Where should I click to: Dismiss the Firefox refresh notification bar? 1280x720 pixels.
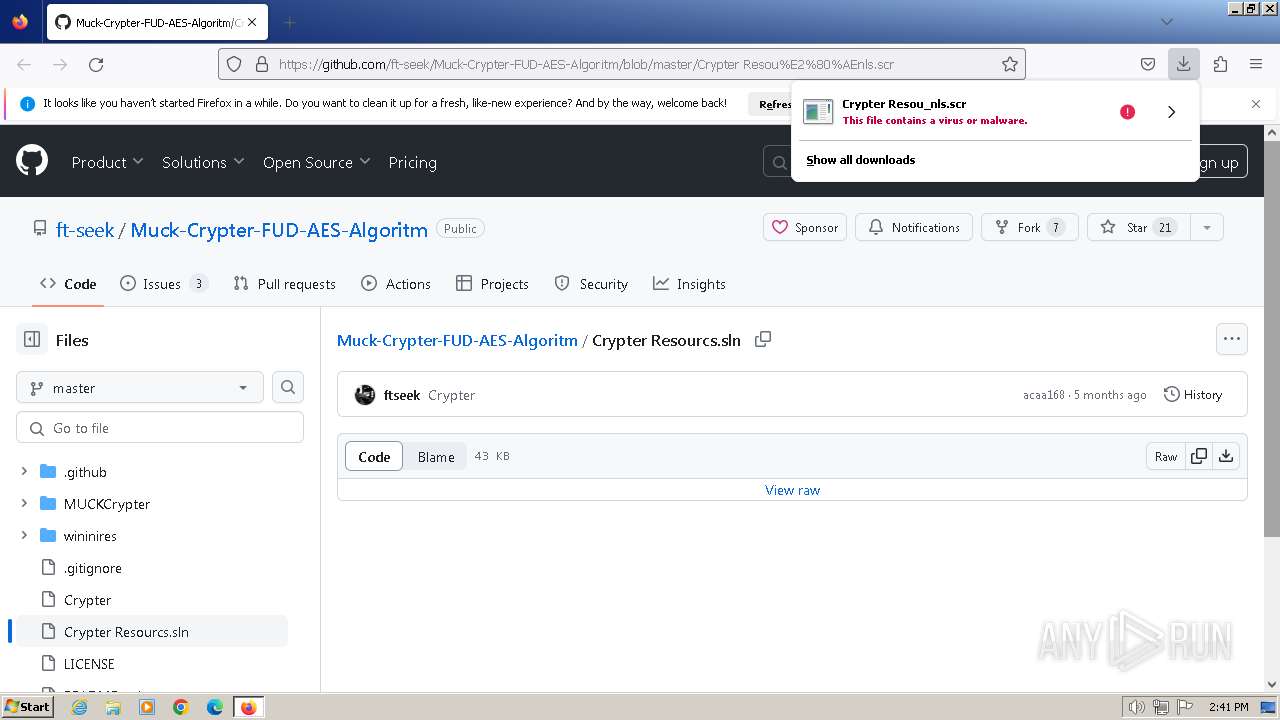point(1256,104)
